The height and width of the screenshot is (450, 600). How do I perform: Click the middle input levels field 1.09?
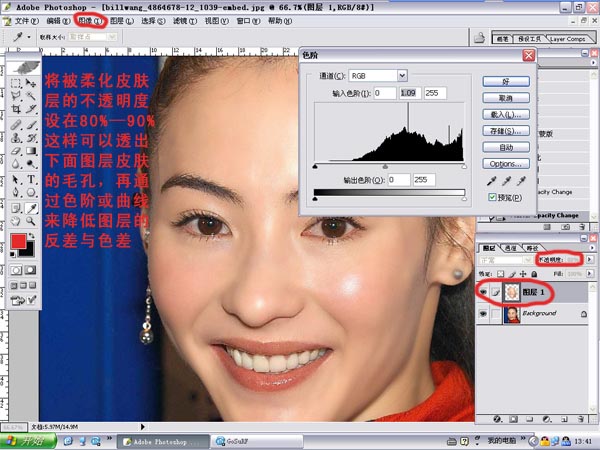[x=408, y=93]
